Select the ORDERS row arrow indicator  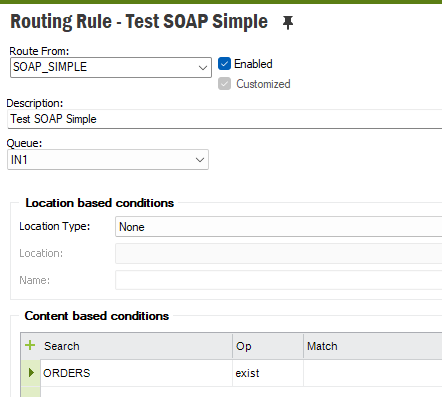[x=31, y=372]
